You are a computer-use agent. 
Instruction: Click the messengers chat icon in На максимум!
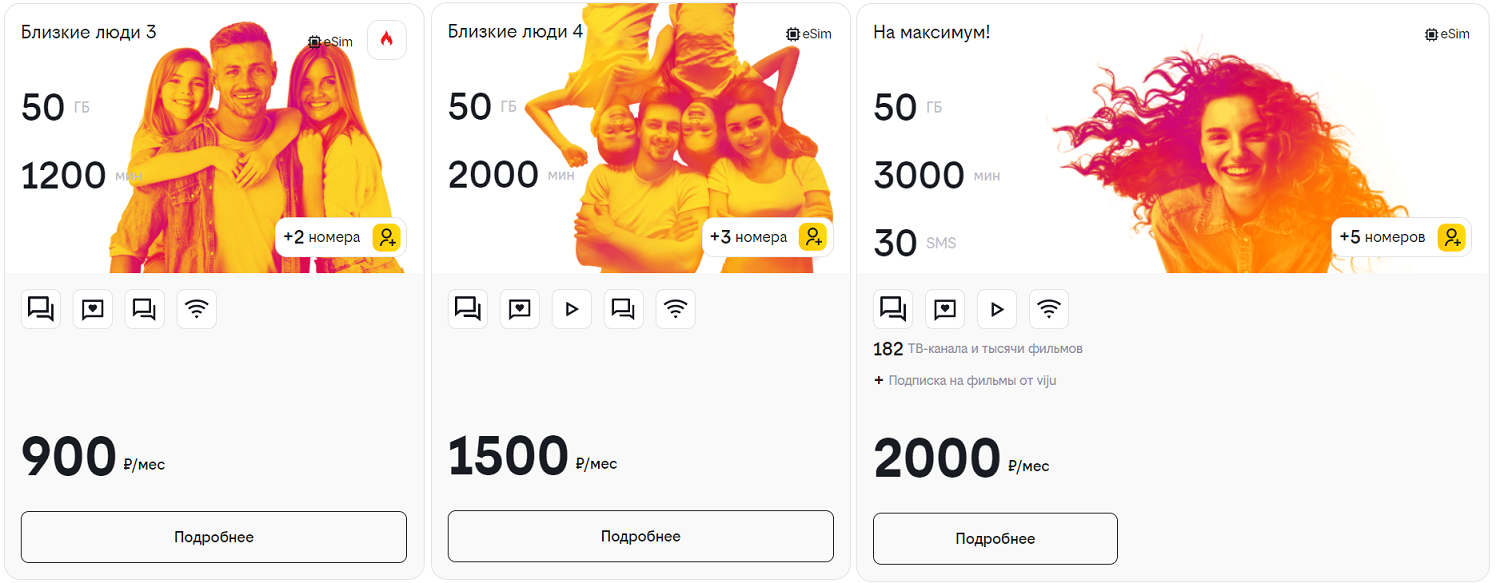pos(893,309)
